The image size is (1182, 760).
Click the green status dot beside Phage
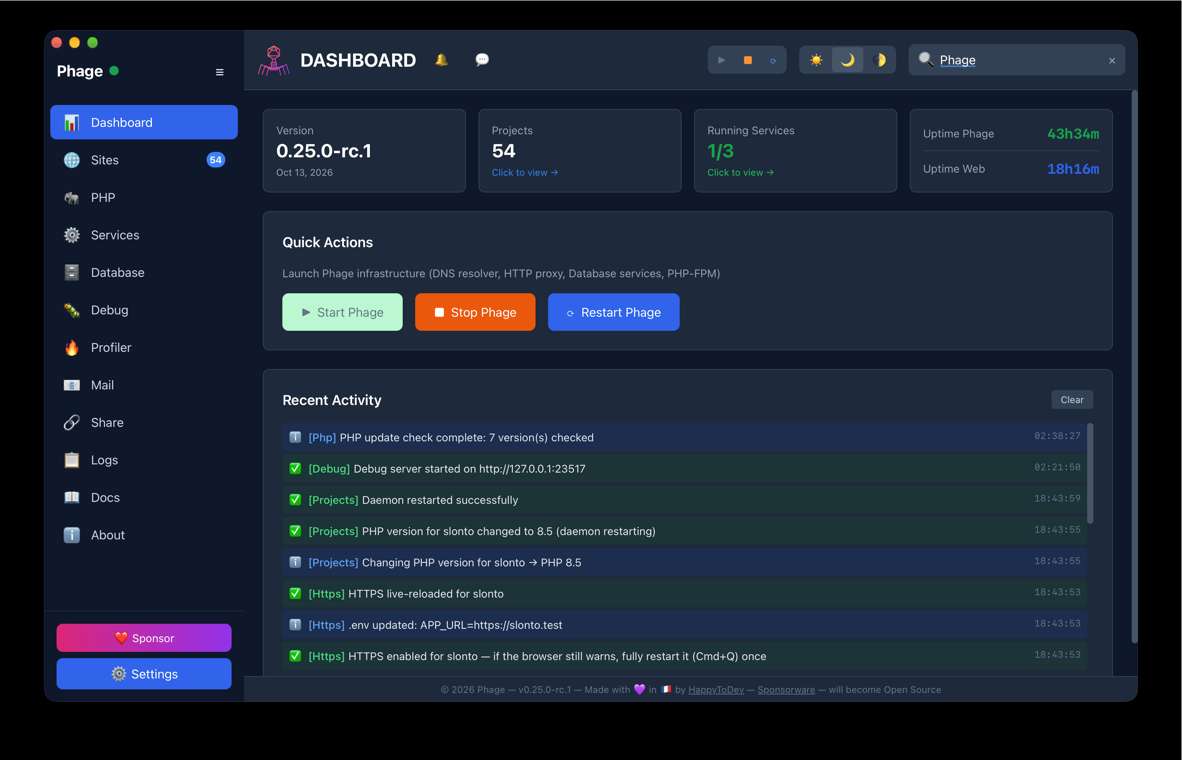(x=114, y=71)
